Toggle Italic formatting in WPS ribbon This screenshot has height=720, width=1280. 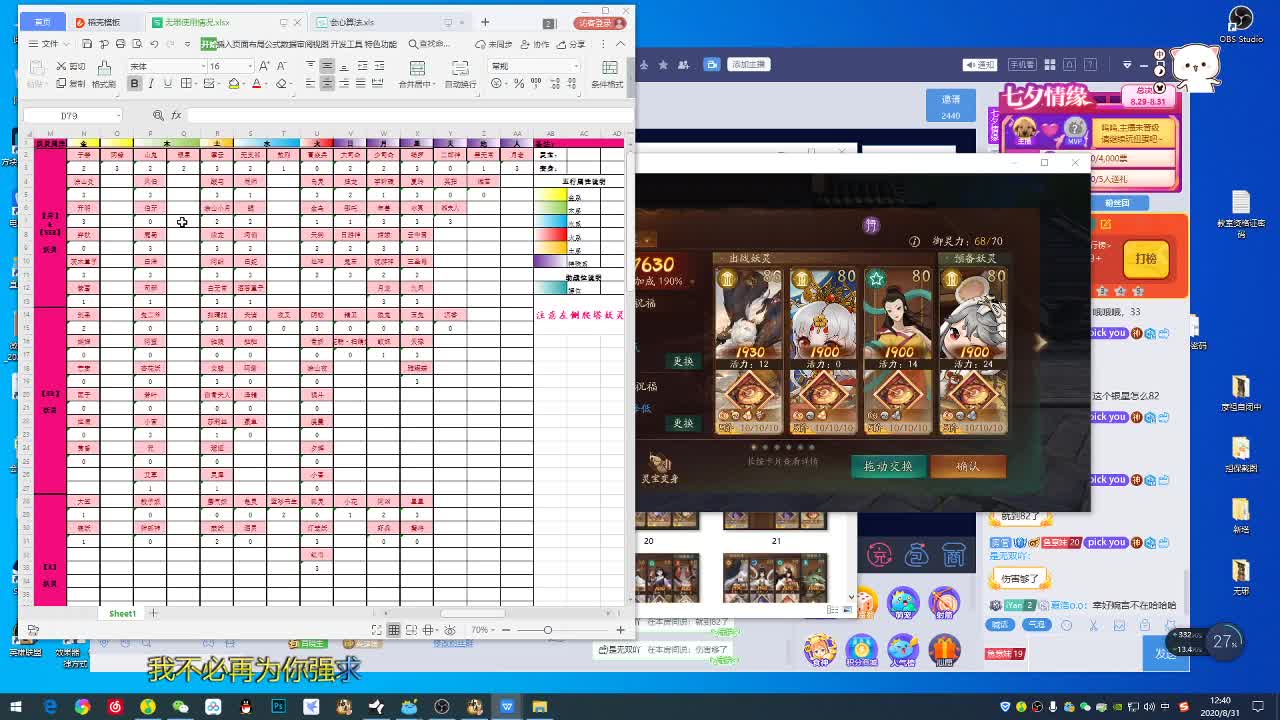(x=151, y=83)
